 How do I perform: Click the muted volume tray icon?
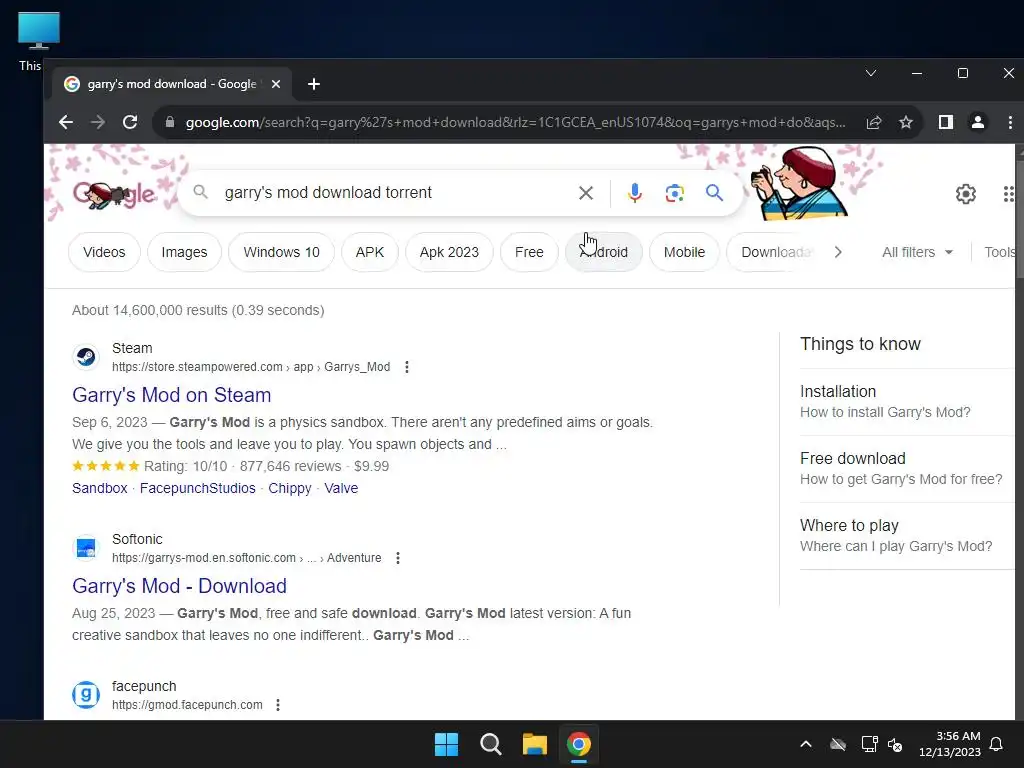pos(895,744)
